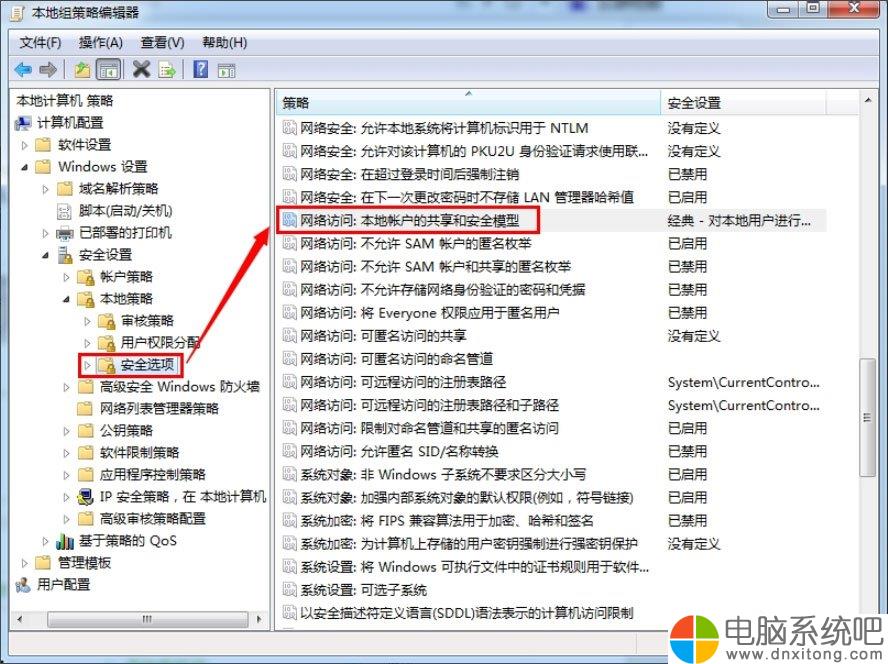Click the Delete X toolbar icon

(141, 69)
